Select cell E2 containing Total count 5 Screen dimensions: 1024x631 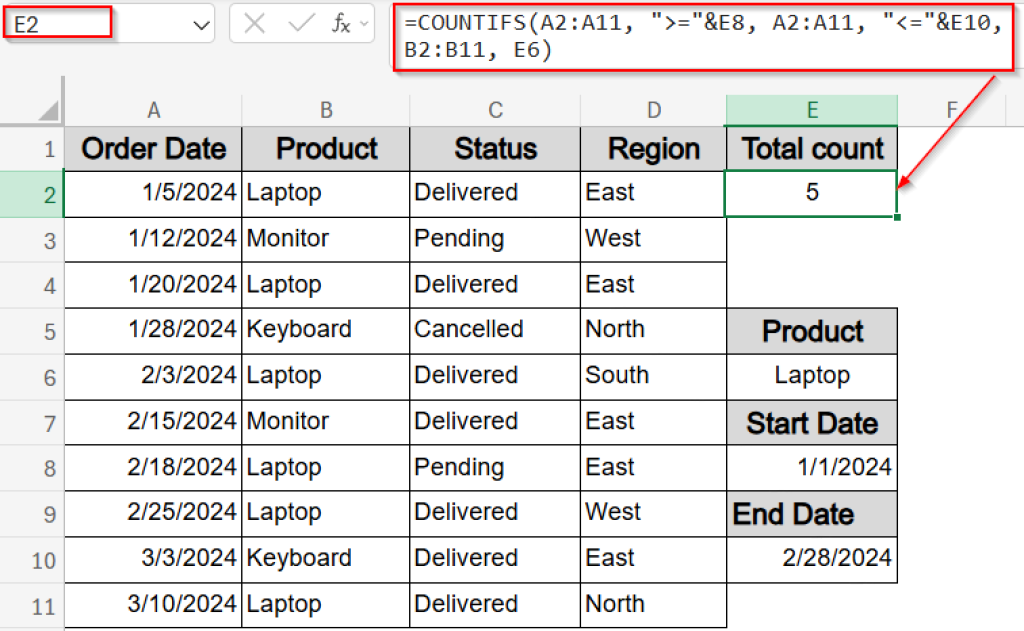[x=812, y=193]
